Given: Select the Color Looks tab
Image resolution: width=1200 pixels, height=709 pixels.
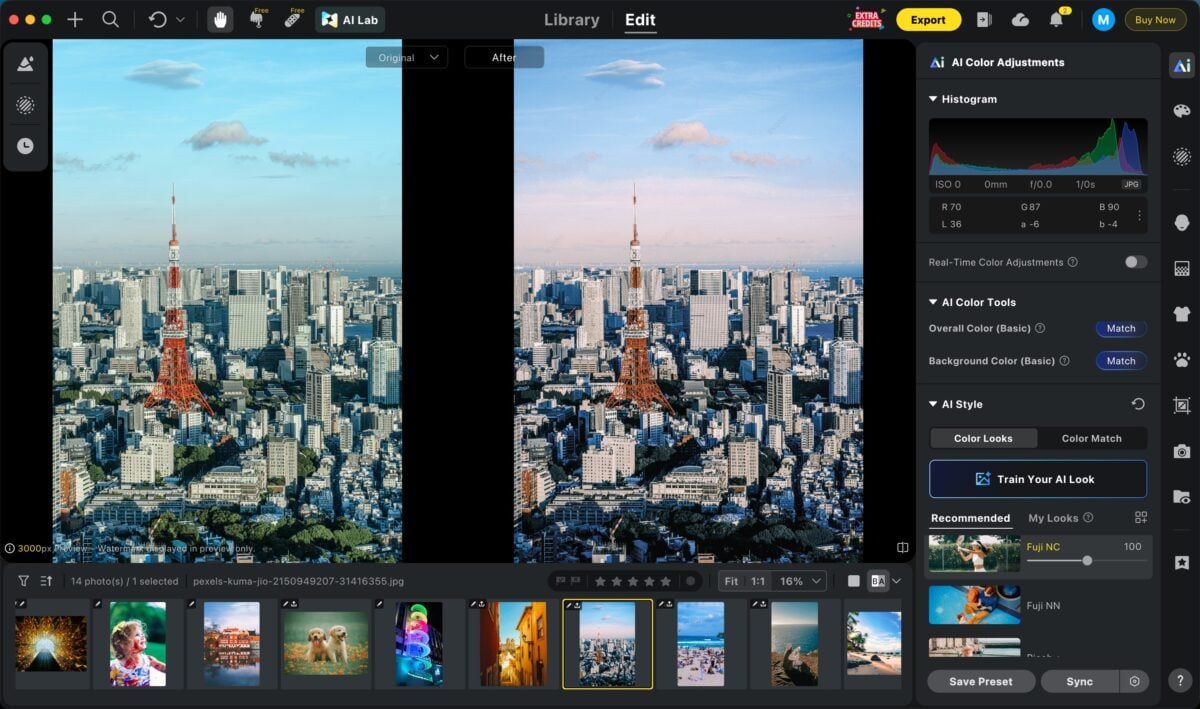Looking at the screenshot, I should point(983,438).
